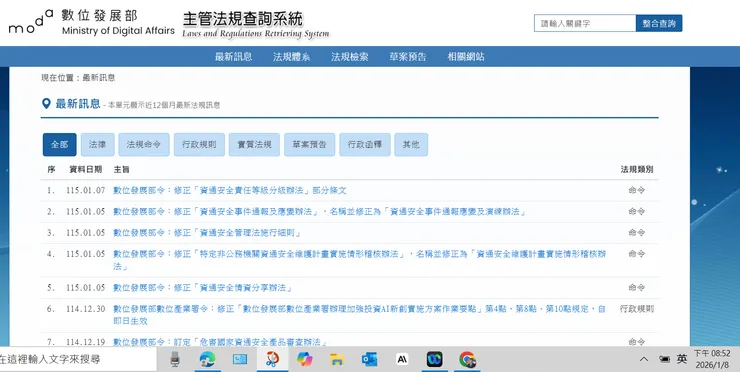
Task: Focus the 請輸入關鍵字 keyword search field
Action: (585, 23)
